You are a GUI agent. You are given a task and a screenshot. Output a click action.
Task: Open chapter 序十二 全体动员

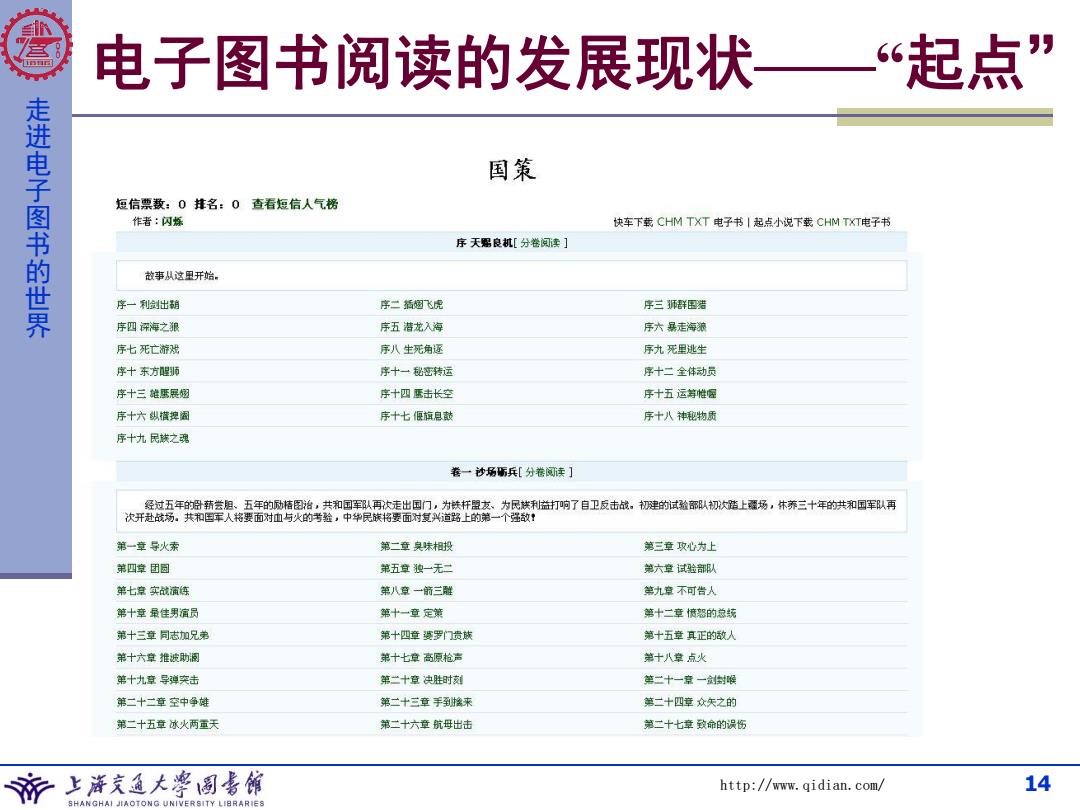pyautogui.click(x=680, y=371)
